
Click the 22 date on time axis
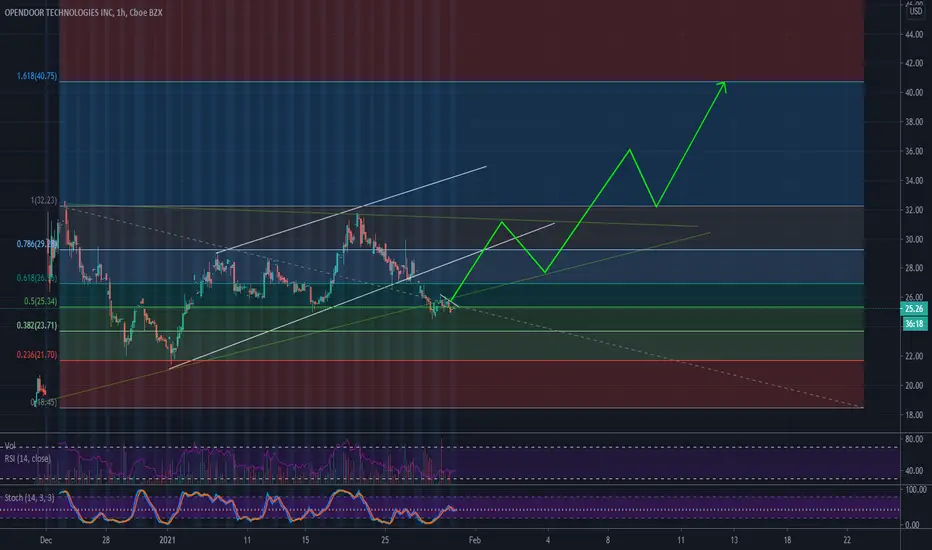tap(847, 540)
